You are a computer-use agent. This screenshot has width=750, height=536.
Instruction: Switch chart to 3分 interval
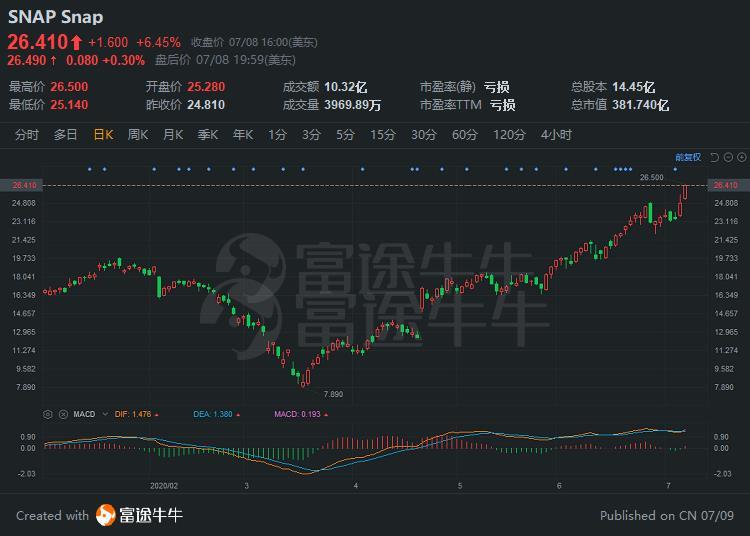311,135
